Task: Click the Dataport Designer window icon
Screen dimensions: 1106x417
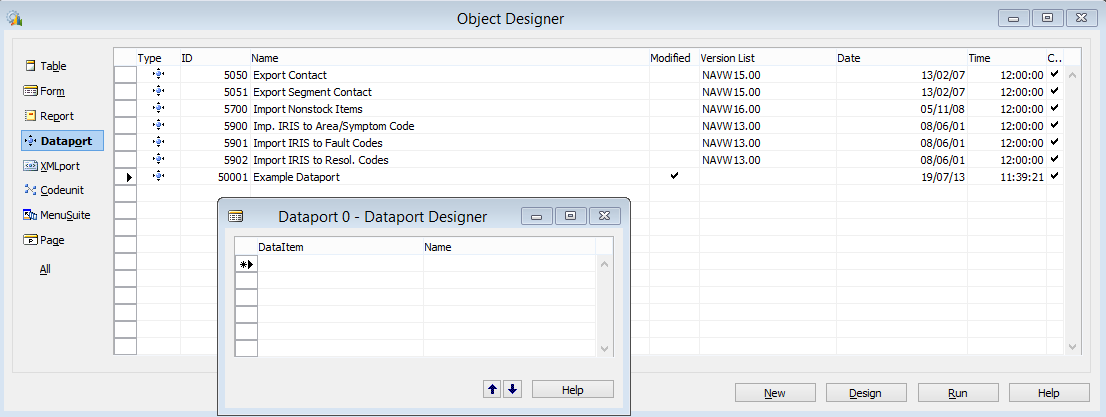Action: pyautogui.click(x=236, y=217)
